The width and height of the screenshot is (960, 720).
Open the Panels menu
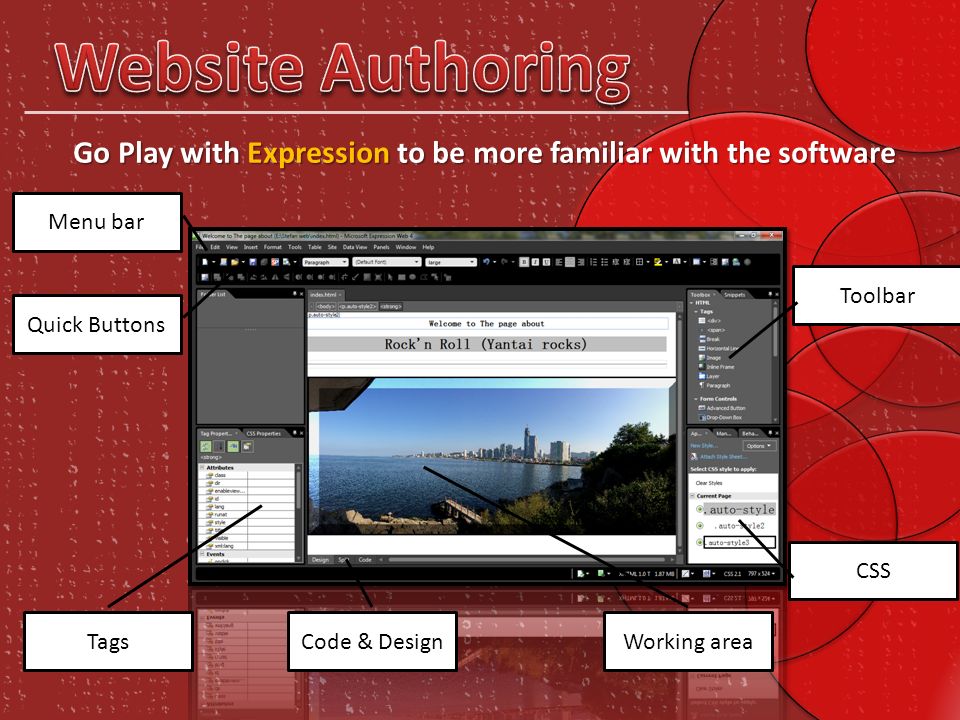coord(381,247)
